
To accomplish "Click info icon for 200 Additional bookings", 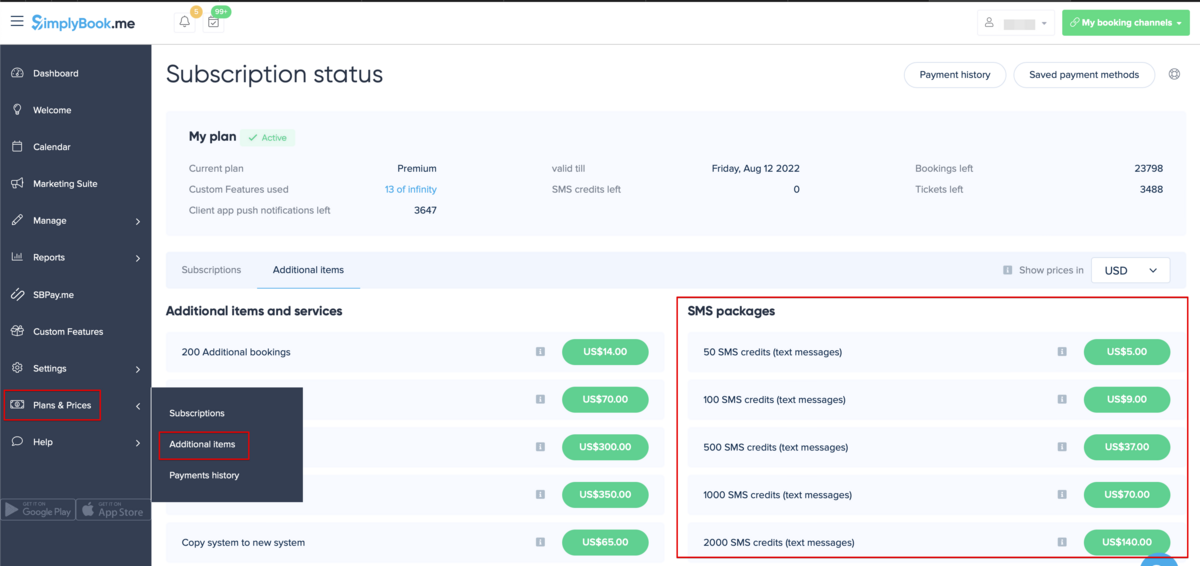I will (540, 352).
